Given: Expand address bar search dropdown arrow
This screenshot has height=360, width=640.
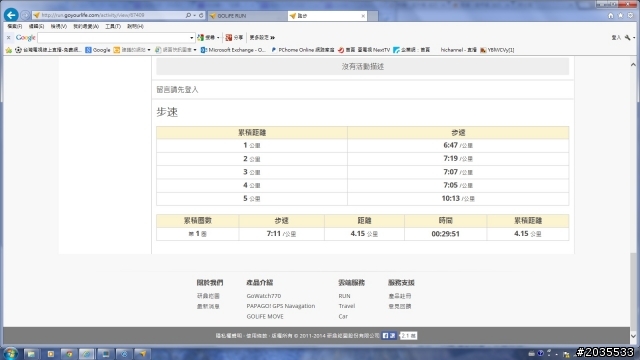Looking at the screenshot, I should click(194, 15).
